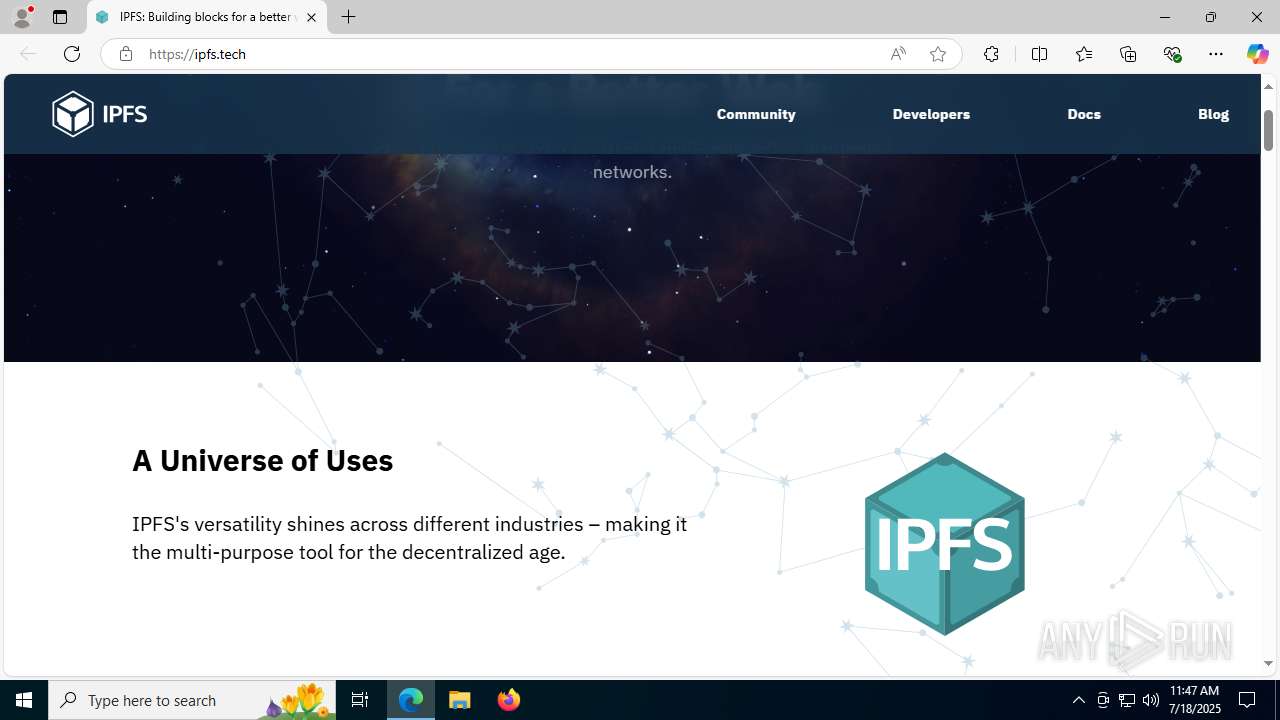The image size is (1280, 720).
Task: Open Settings and more ellipsis menu
Action: click(x=1216, y=54)
